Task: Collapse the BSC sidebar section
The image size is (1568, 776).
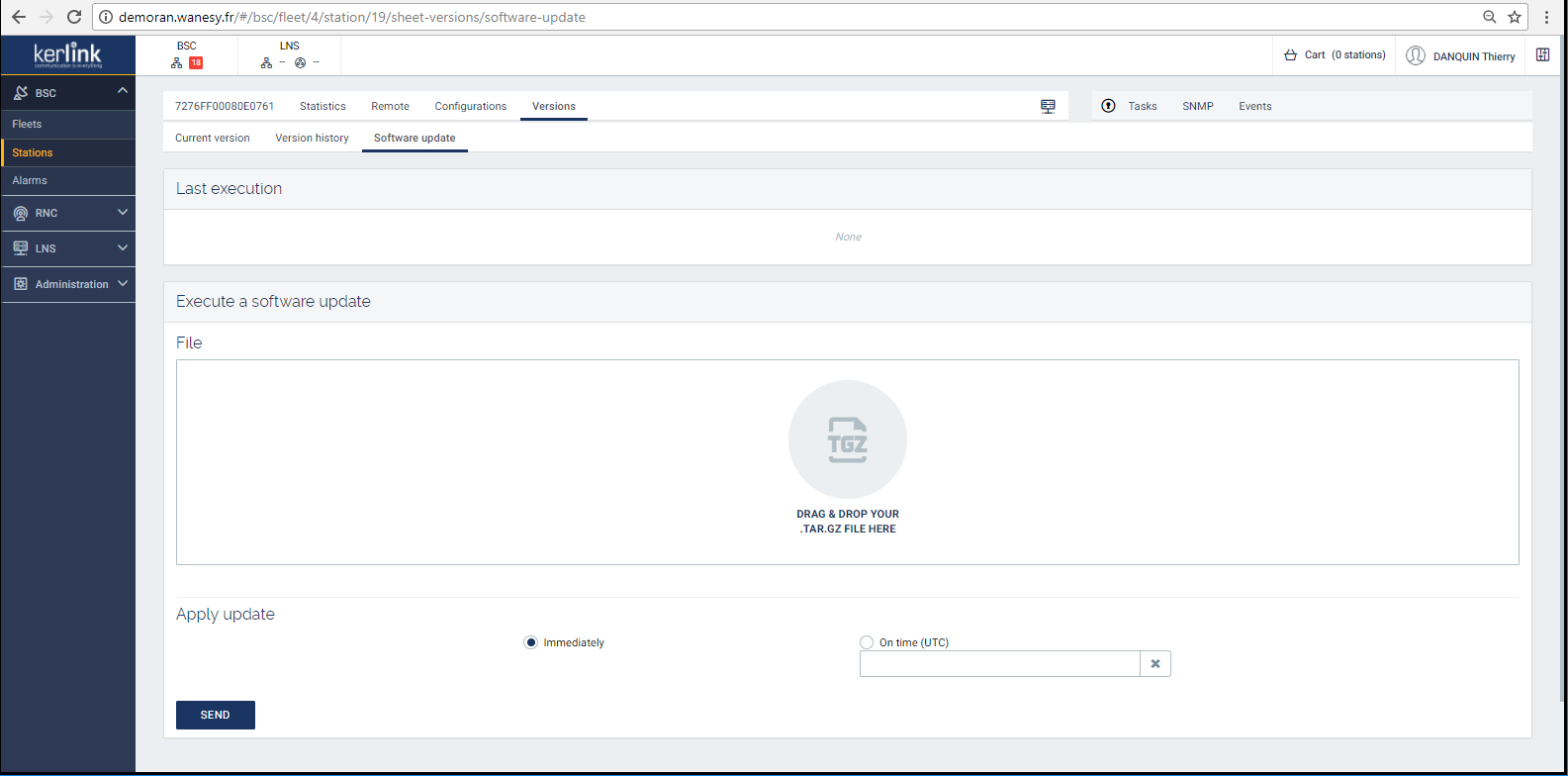Action: pos(123,92)
